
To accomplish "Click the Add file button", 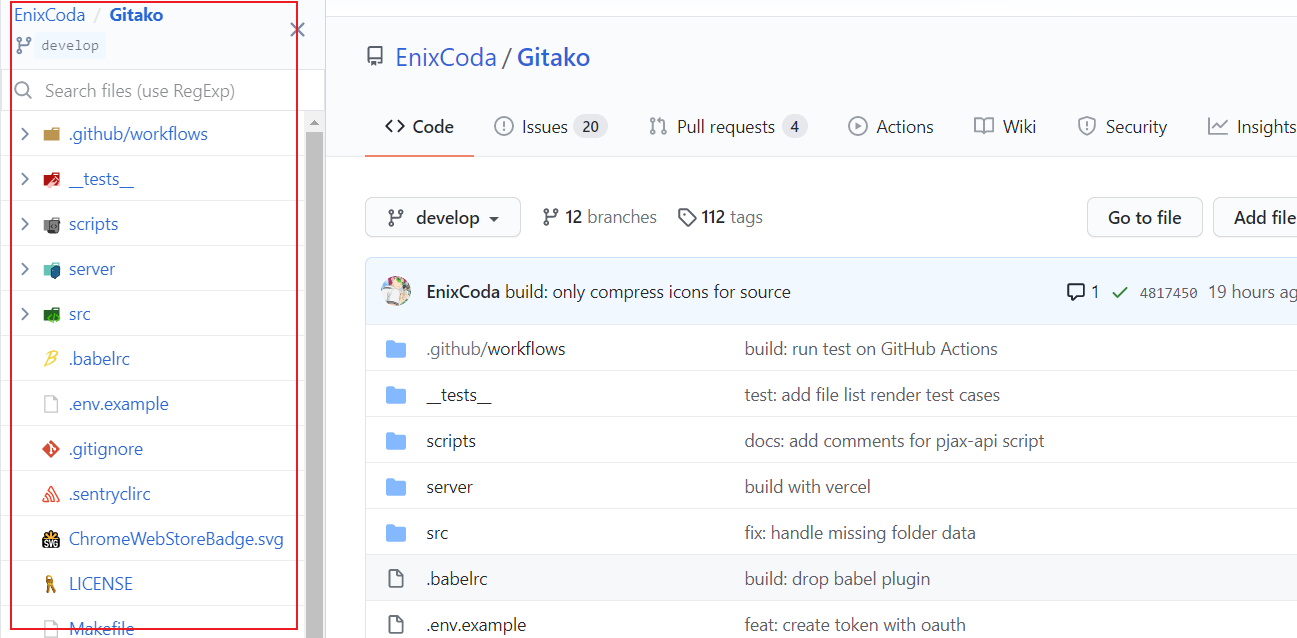I will pos(1256,217).
